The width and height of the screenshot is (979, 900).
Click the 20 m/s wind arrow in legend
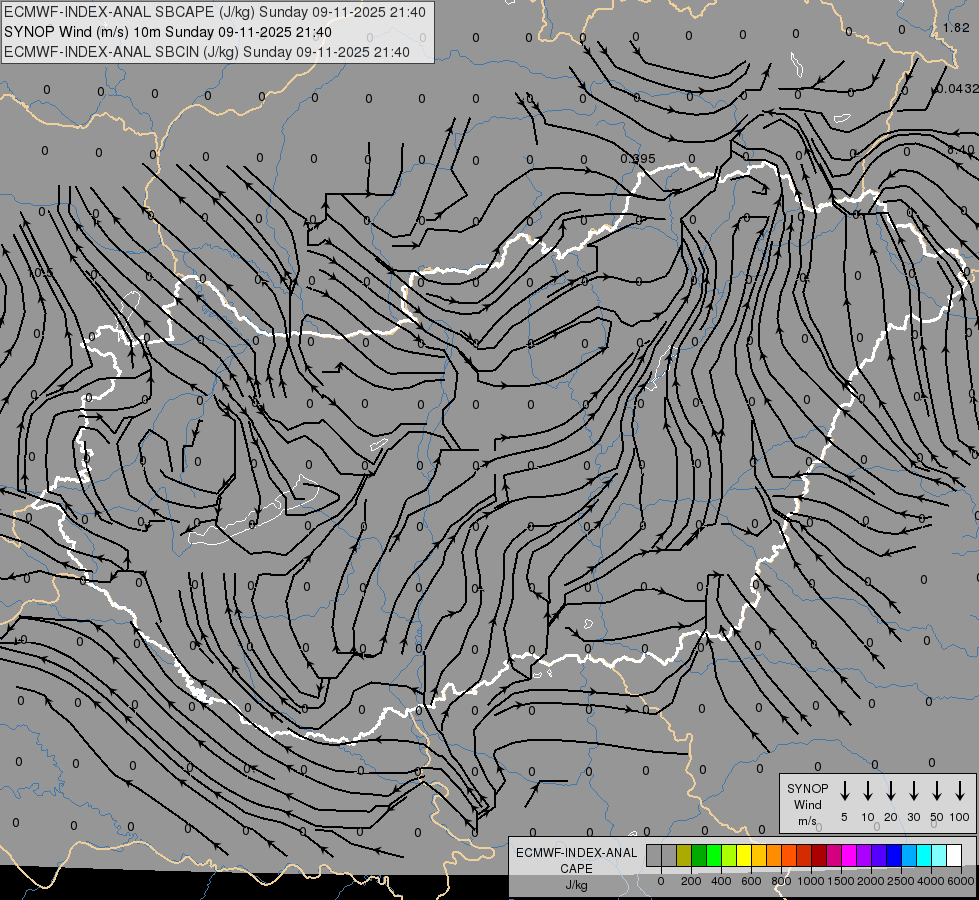click(x=890, y=791)
